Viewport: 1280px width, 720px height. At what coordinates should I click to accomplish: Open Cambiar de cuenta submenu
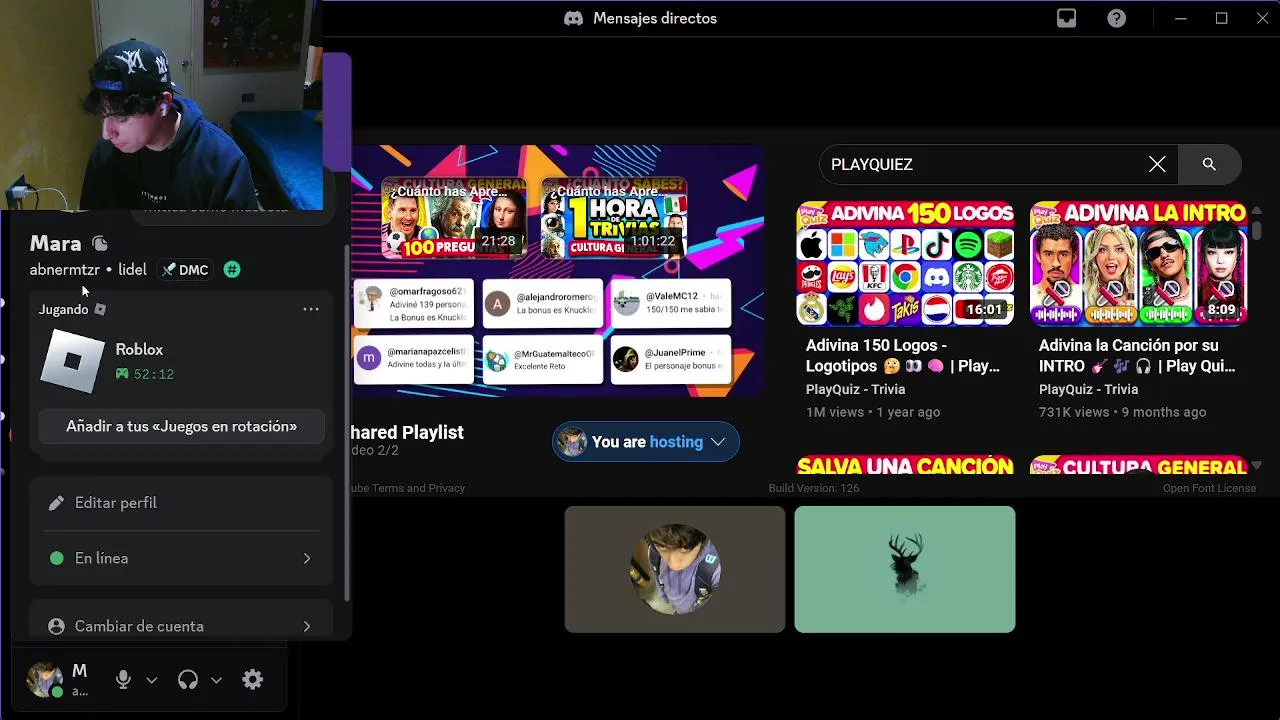181,626
